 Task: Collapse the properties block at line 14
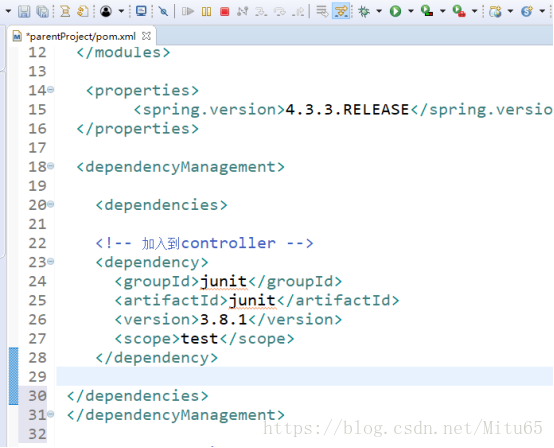coord(51,90)
